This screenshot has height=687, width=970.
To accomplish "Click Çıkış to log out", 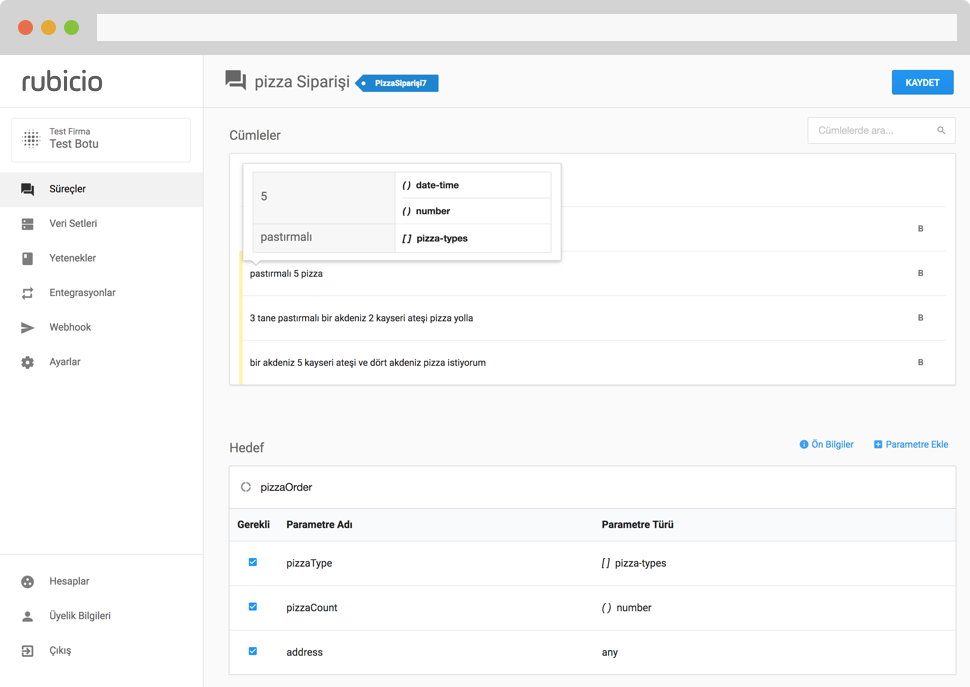I will tap(101, 651).
